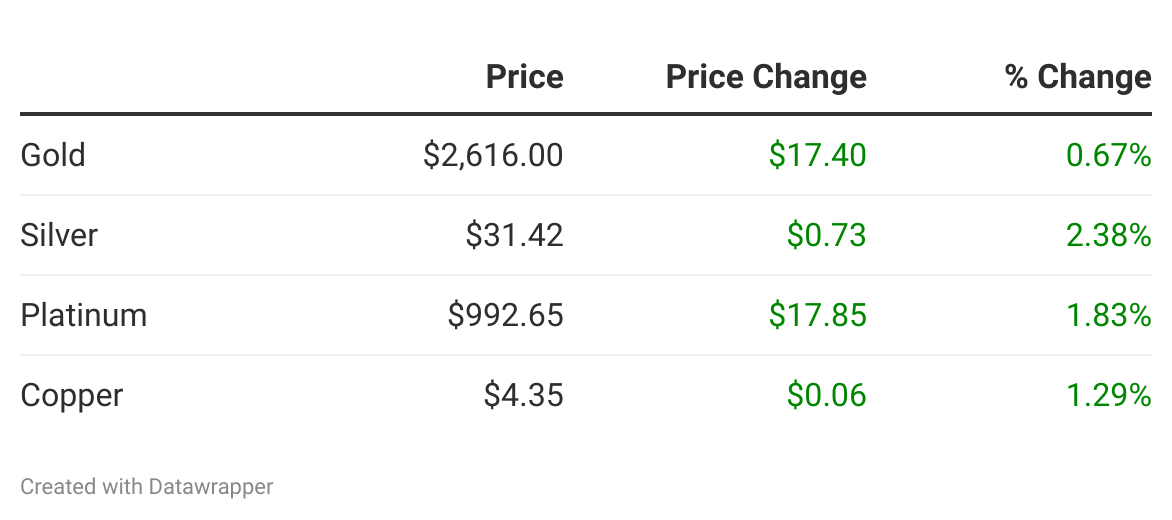Click the % Change column header
This screenshot has width=1172, height=520.
1078,77
